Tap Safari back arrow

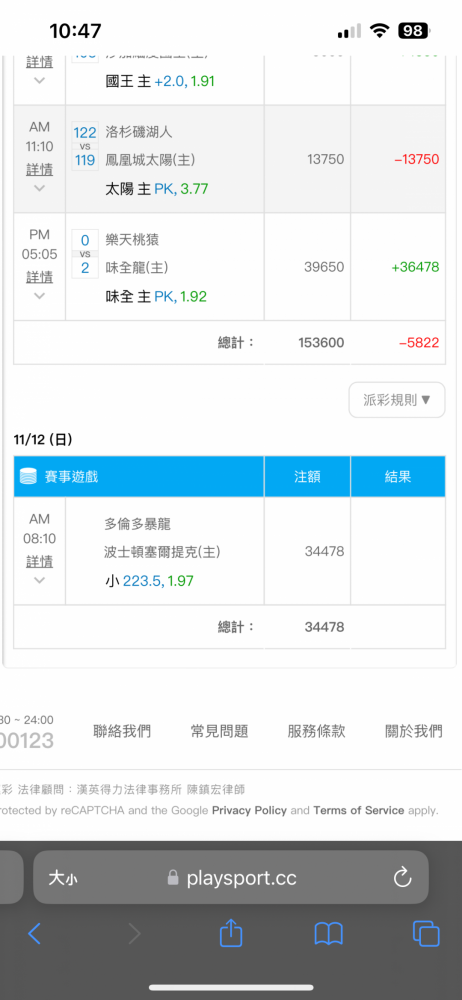click(x=34, y=934)
